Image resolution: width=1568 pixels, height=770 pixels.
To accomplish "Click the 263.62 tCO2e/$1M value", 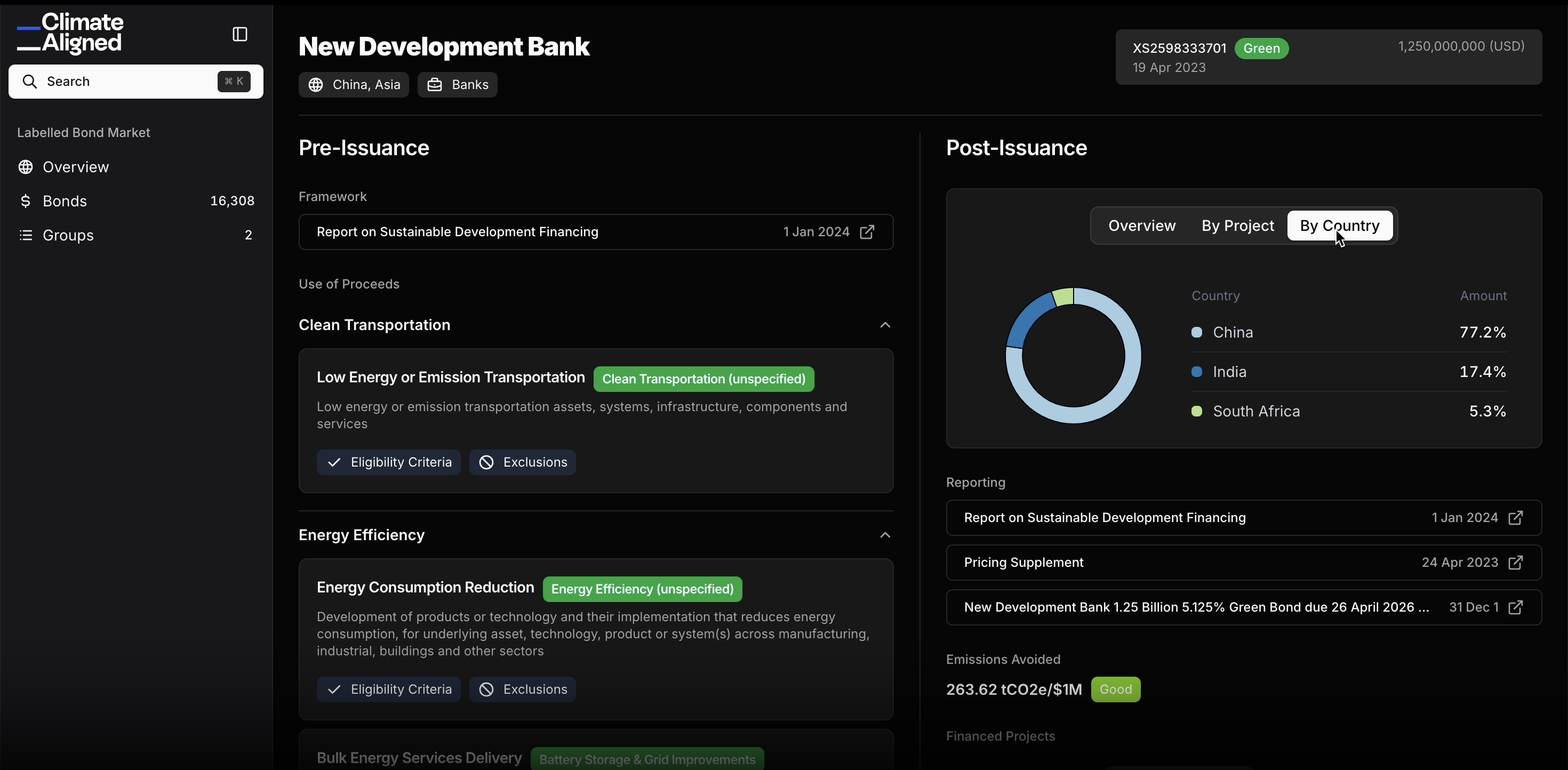I will pyautogui.click(x=1014, y=689).
